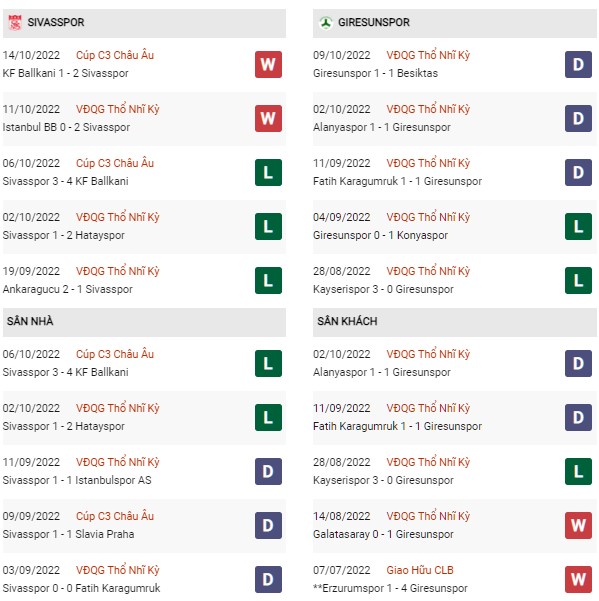Select the SÂN NHÀ section header
This screenshot has height=601, width=599.
pos(144,322)
